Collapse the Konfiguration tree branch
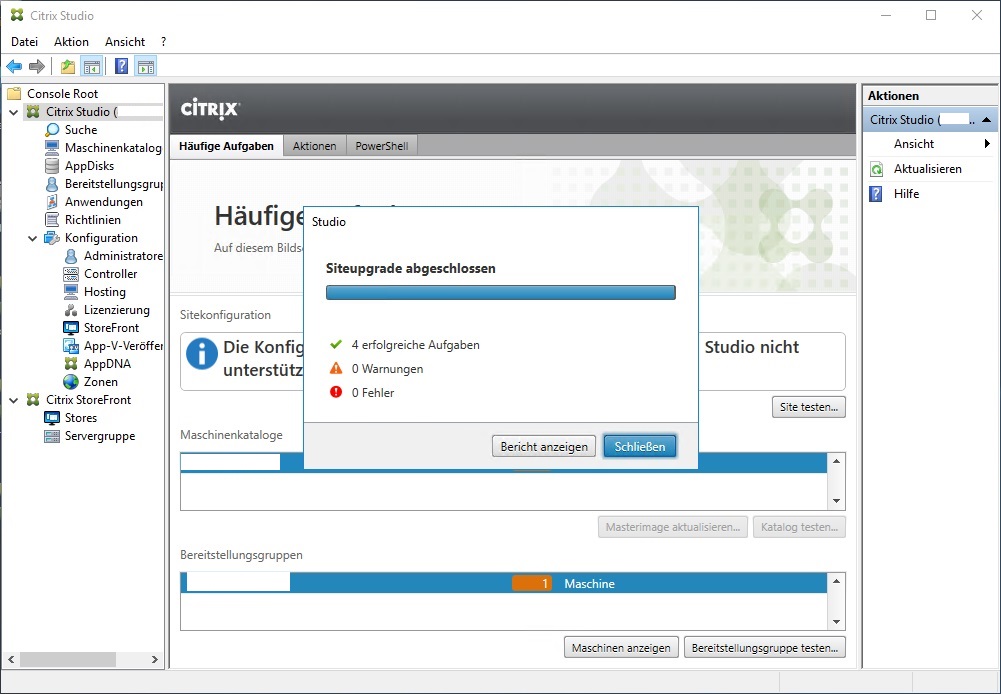Screen dimensions: 1001x694 coord(34,237)
